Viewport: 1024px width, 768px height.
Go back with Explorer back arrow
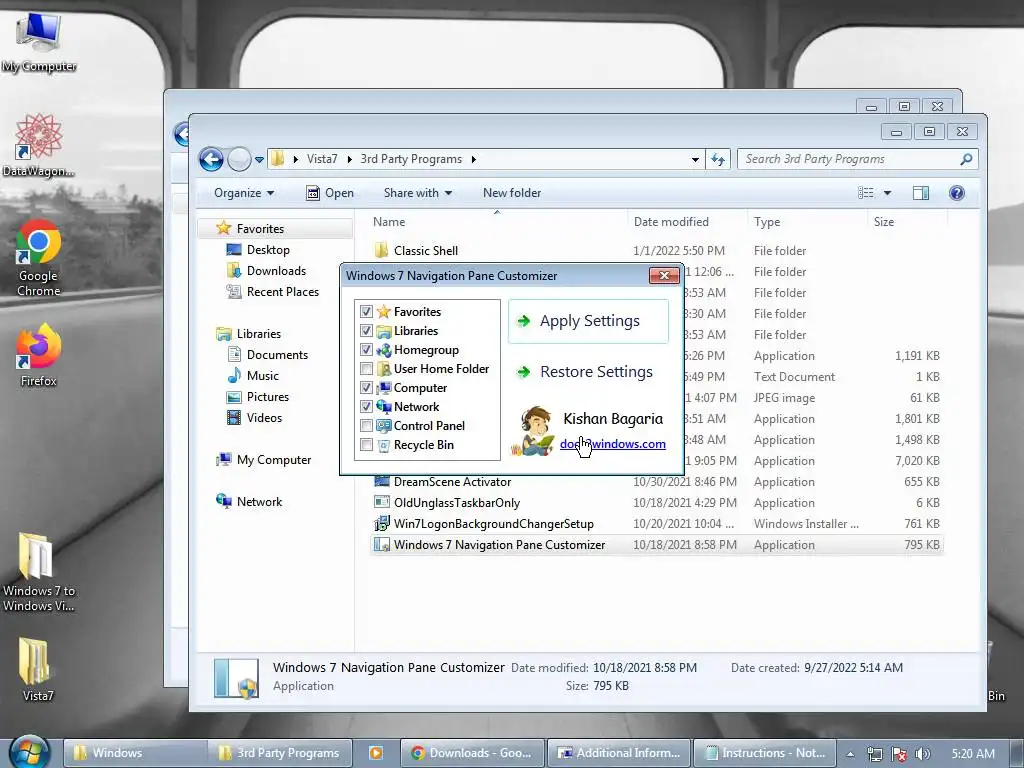coord(211,159)
